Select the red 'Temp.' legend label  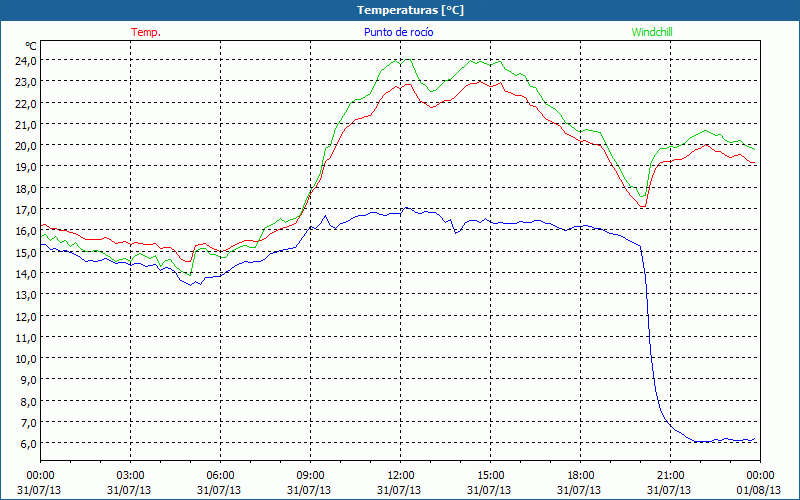point(146,32)
